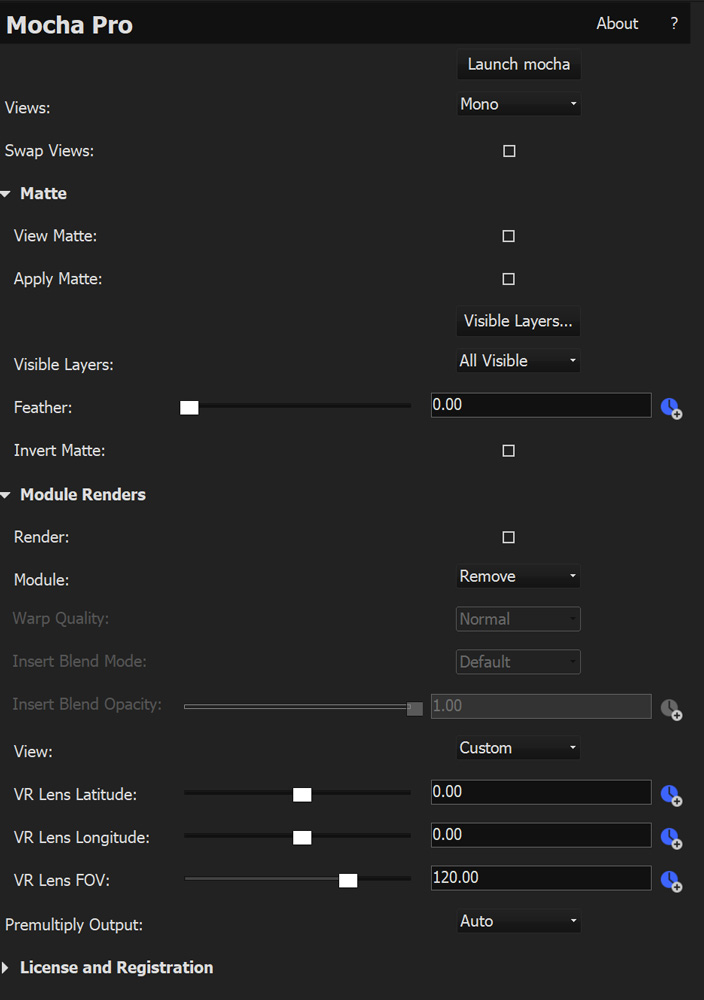Add keyframe icon for VR Lens FOV
704x1000 pixels.
[671, 881]
